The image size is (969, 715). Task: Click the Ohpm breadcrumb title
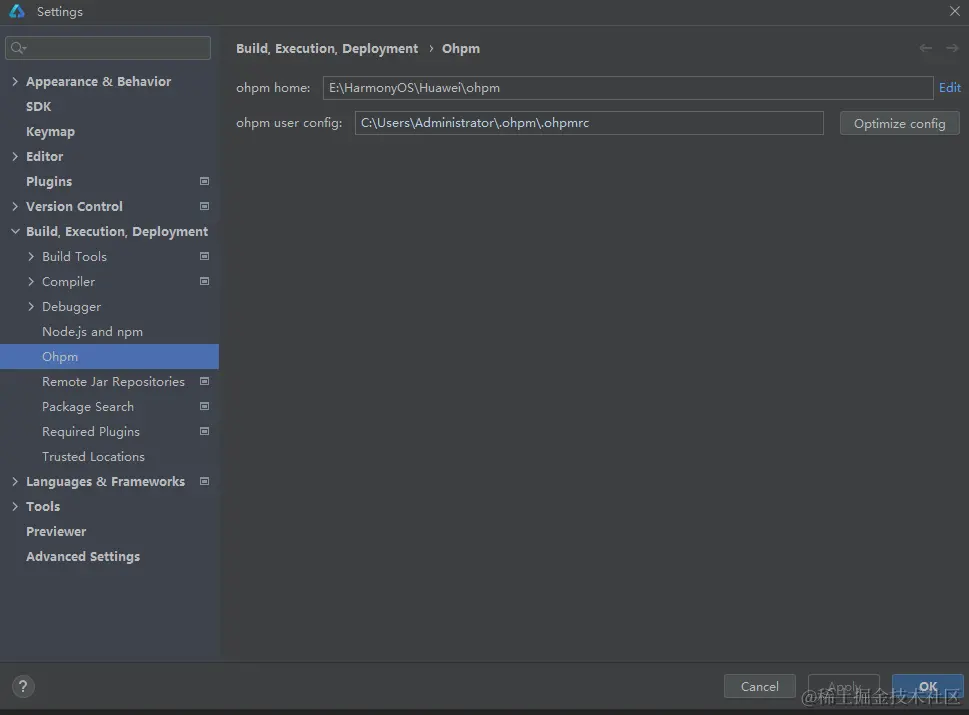pos(460,48)
